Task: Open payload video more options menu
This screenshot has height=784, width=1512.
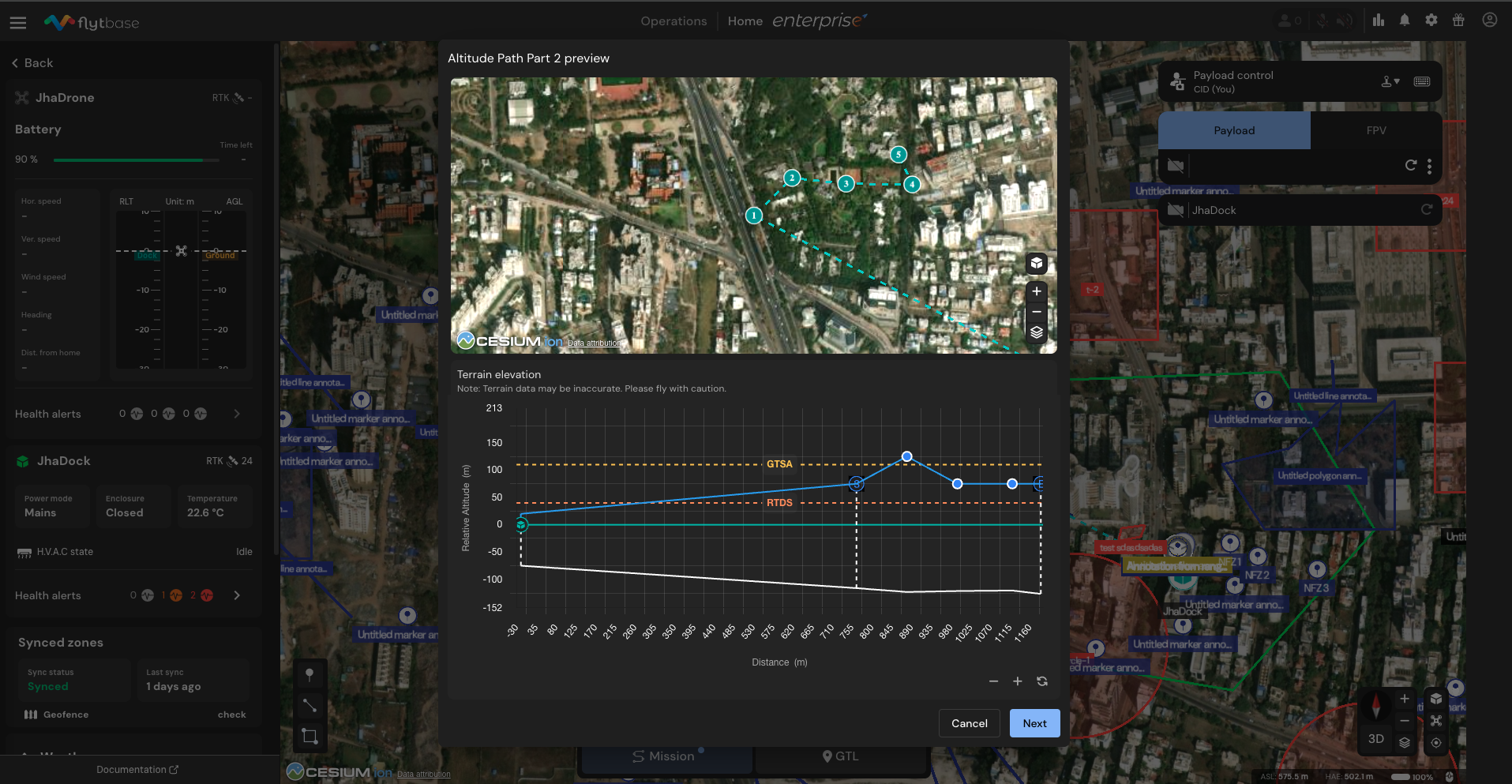Action: click(x=1429, y=166)
